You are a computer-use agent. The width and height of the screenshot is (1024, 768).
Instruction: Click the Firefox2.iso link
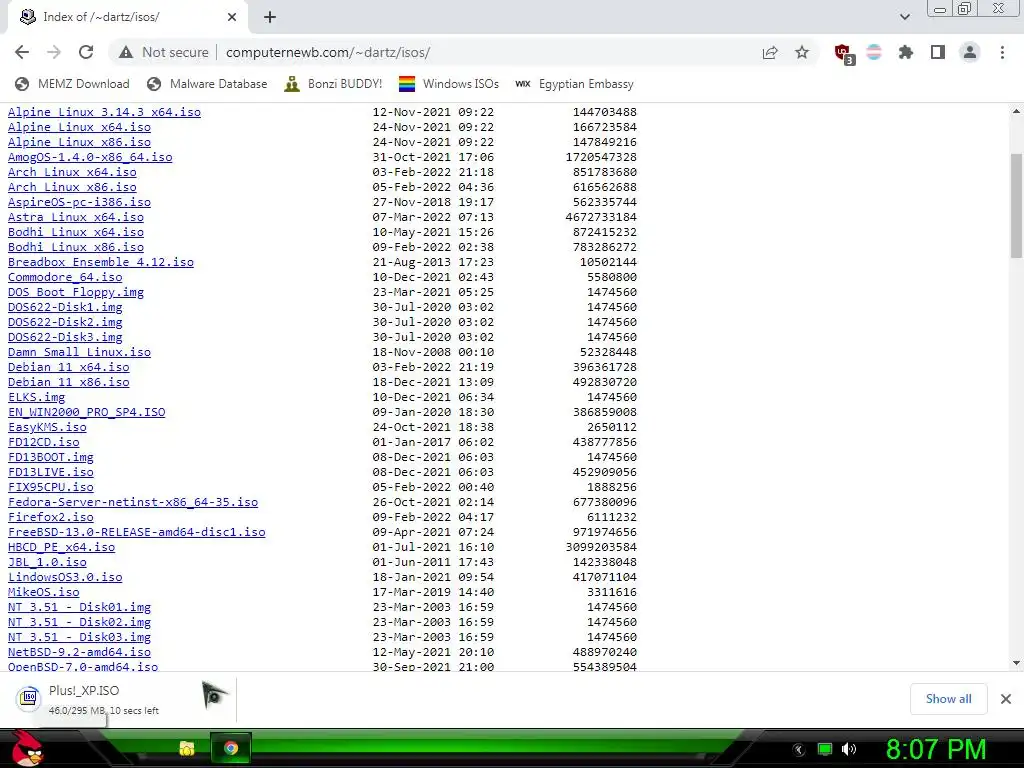(x=51, y=517)
